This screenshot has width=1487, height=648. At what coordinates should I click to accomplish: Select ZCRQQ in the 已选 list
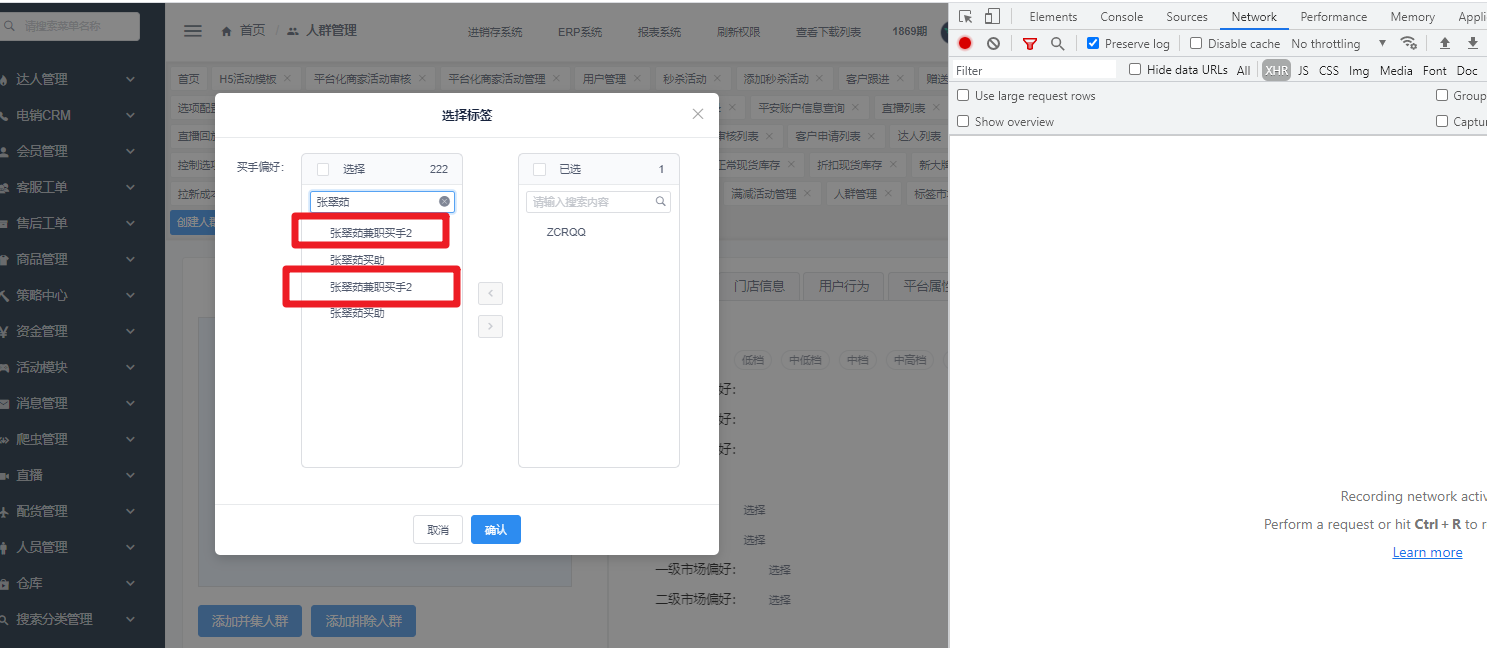pyautogui.click(x=566, y=232)
